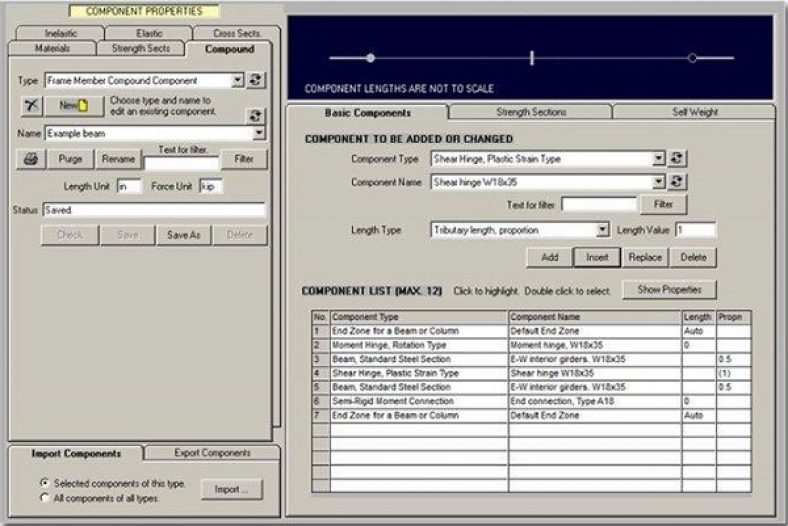This screenshot has width=788, height=526.
Task: Expand the Component Type dropdown showing Shear Hinge
Action: tap(658, 158)
